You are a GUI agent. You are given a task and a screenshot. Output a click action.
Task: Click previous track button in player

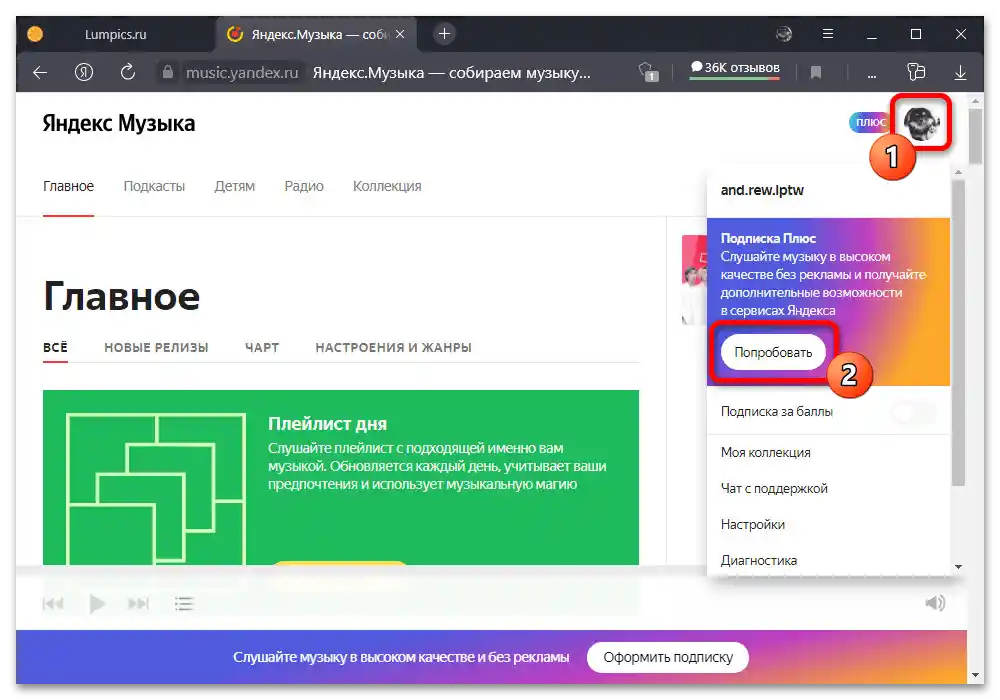pos(53,603)
